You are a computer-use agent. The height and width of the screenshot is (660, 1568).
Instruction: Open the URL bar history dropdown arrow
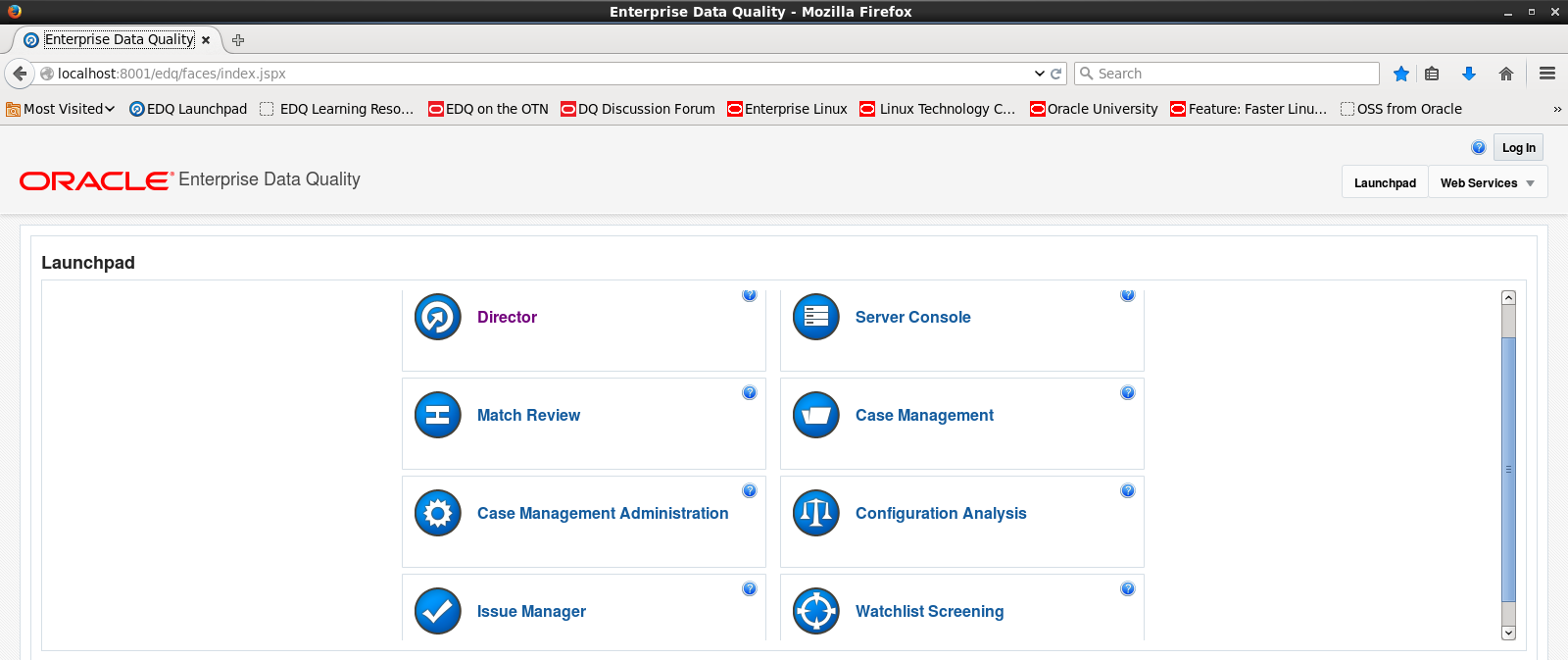(x=1040, y=74)
